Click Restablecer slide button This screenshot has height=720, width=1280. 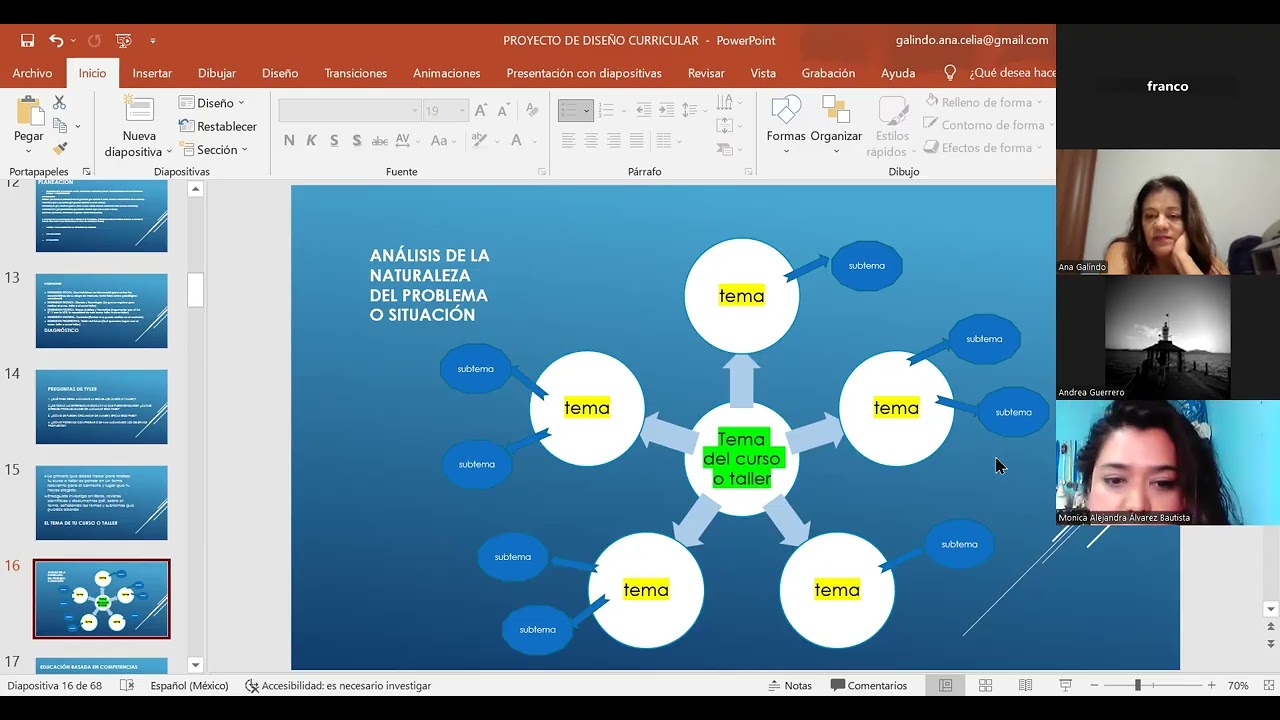(x=218, y=126)
